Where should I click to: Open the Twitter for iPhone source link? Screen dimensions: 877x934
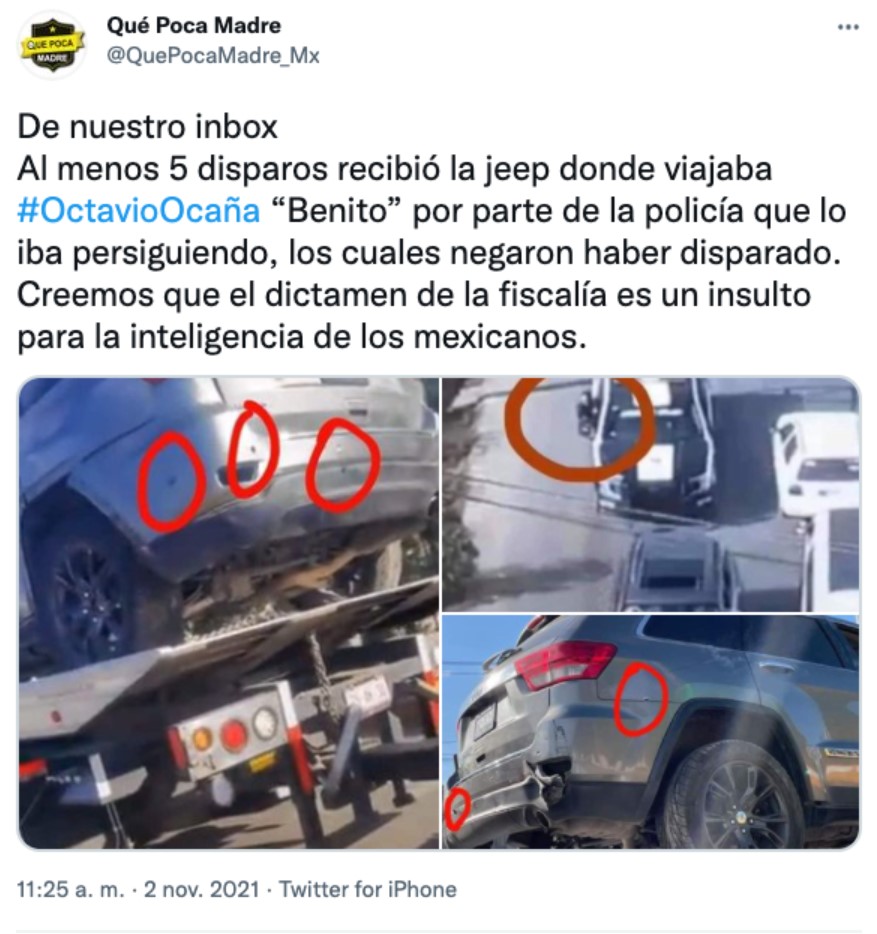tap(368, 889)
